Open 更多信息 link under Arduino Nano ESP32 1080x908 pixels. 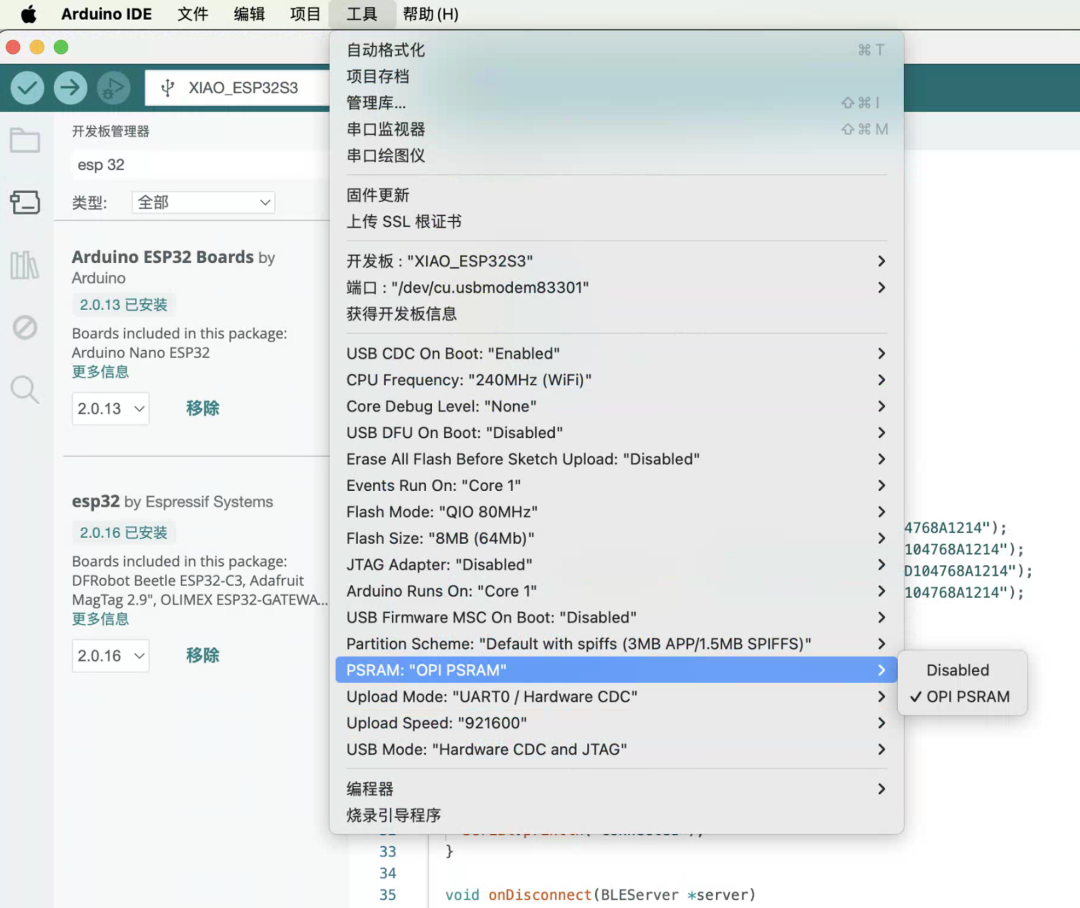pyautogui.click(x=101, y=372)
